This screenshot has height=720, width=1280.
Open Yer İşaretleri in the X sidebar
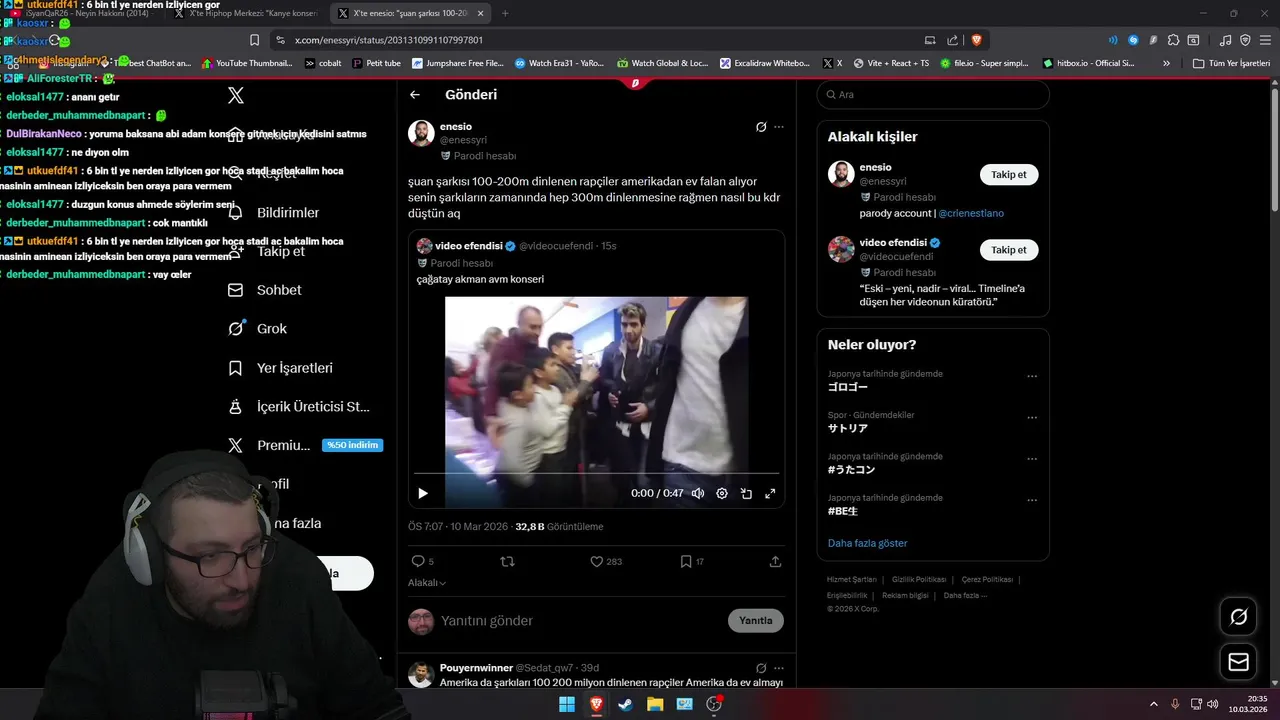[280, 368]
